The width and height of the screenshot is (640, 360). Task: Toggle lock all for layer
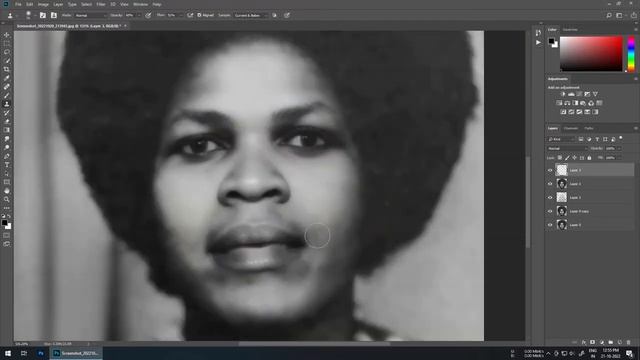589,158
